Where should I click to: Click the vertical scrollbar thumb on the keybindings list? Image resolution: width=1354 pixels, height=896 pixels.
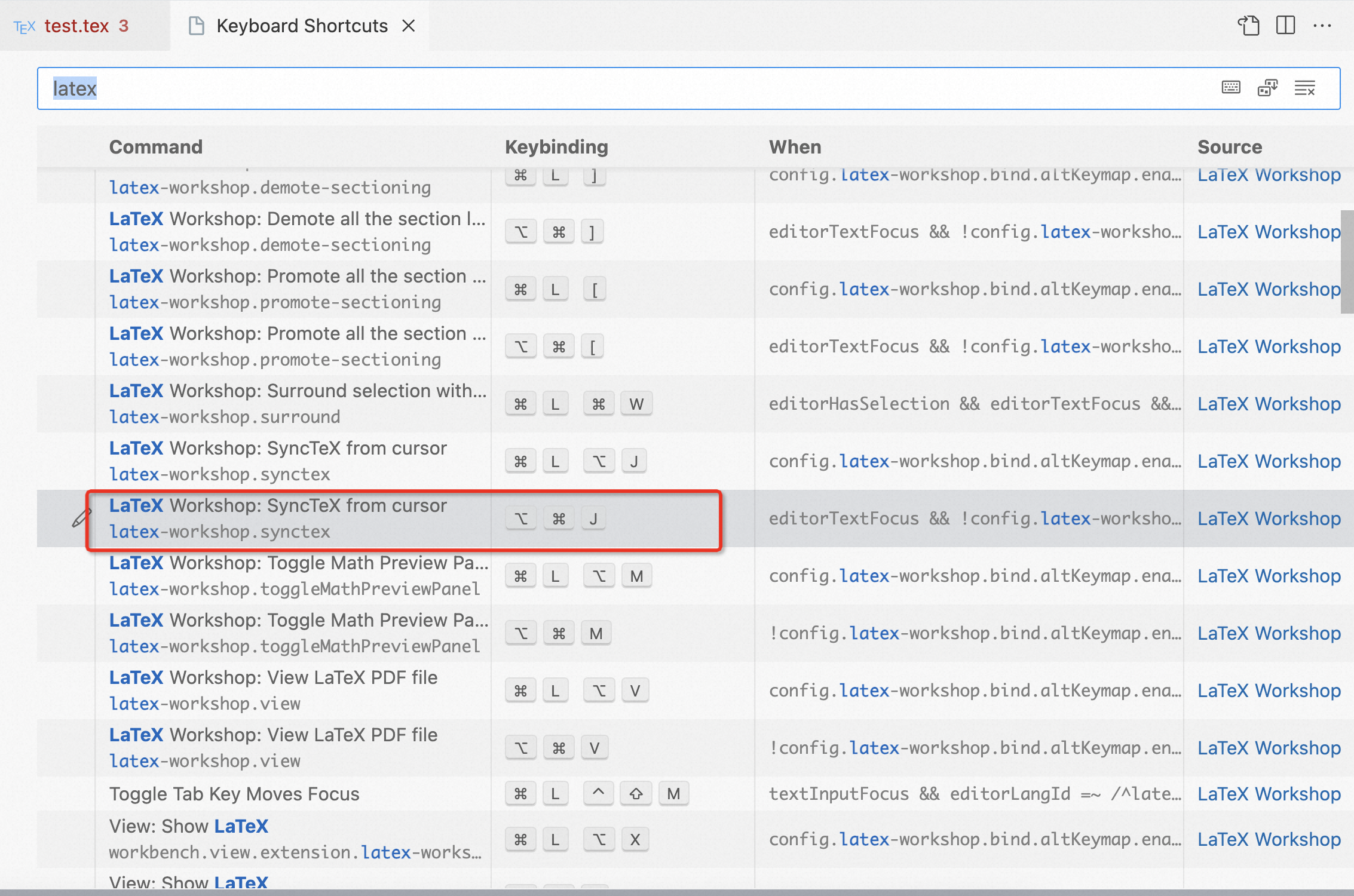(1347, 262)
